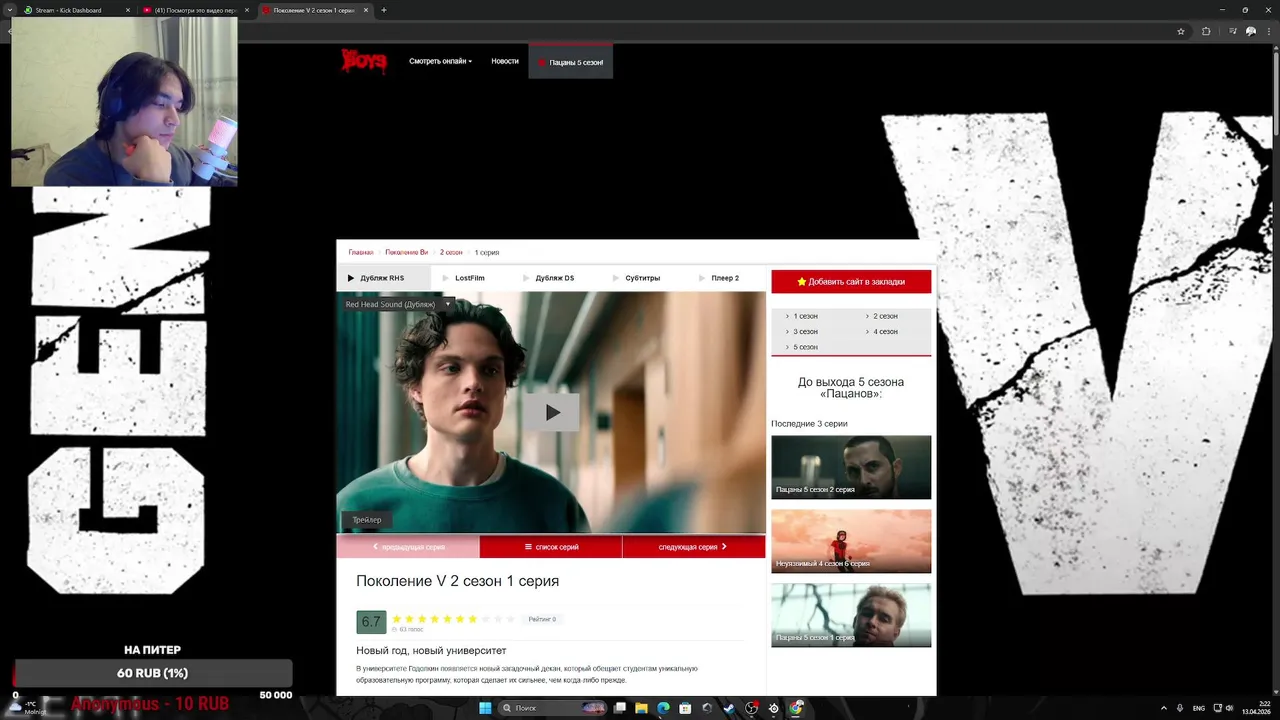This screenshot has height=720, width=1280.
Task: Open Microsoft Edge from the taskbar
Action: point(663,708)
